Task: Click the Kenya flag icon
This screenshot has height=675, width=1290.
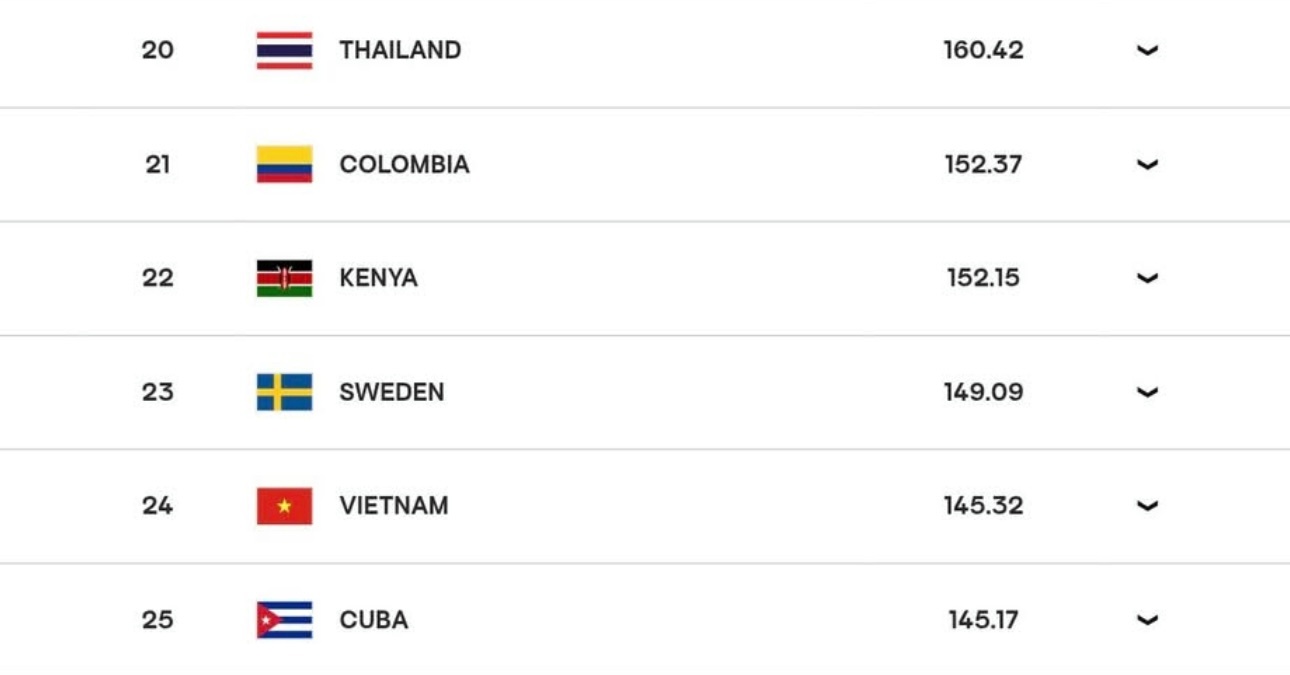Action: (284, 278)
